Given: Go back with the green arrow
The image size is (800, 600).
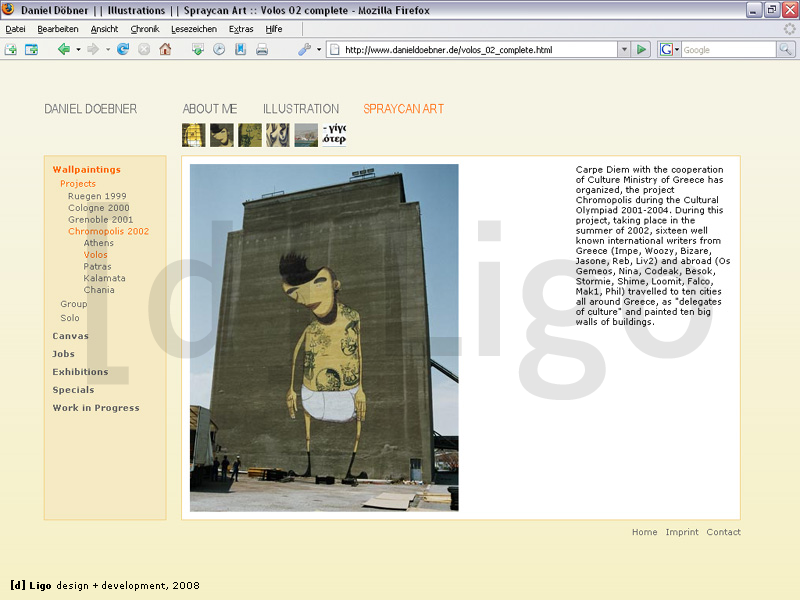Looking at the screenshot, I should click(64, 49).
